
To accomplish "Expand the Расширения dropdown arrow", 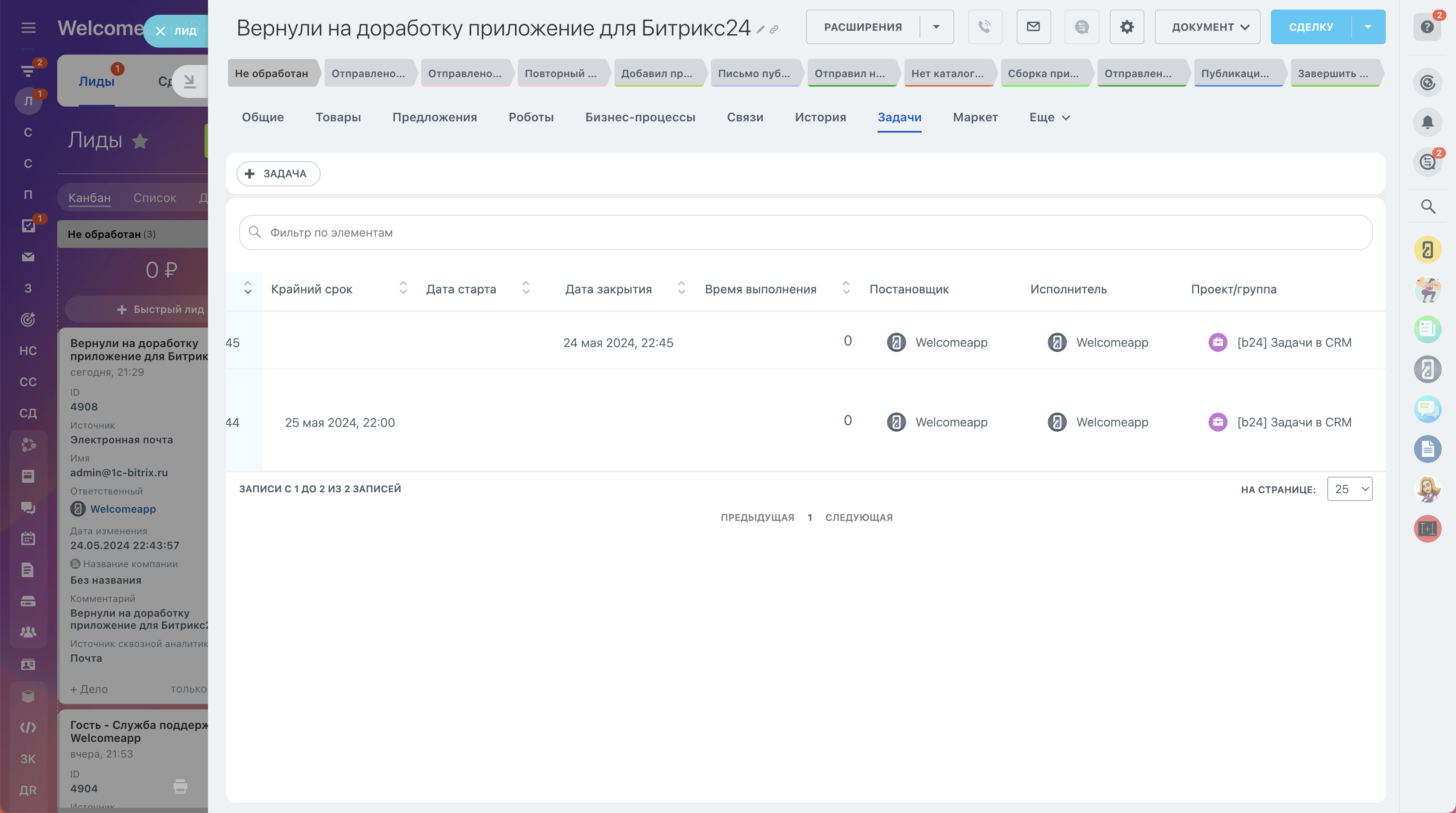I will 936,26.
